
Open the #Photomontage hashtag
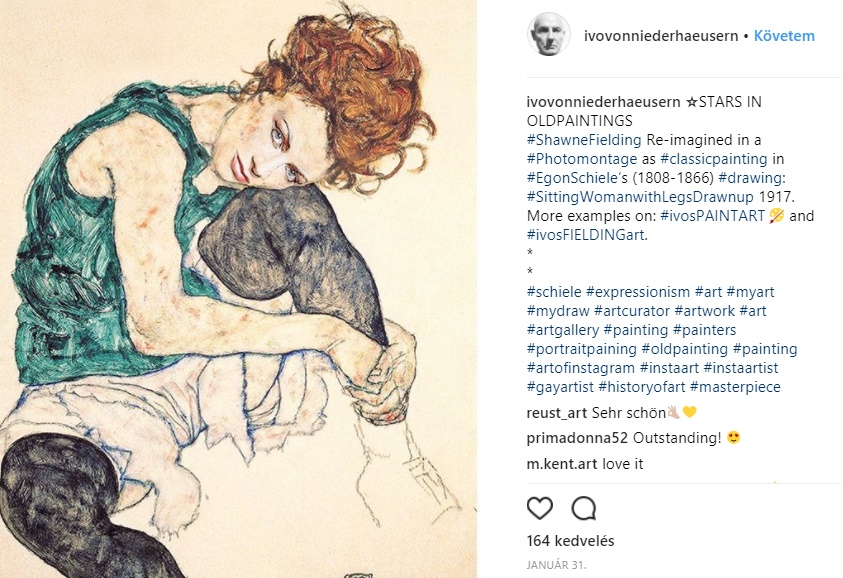tap(582, 159)
